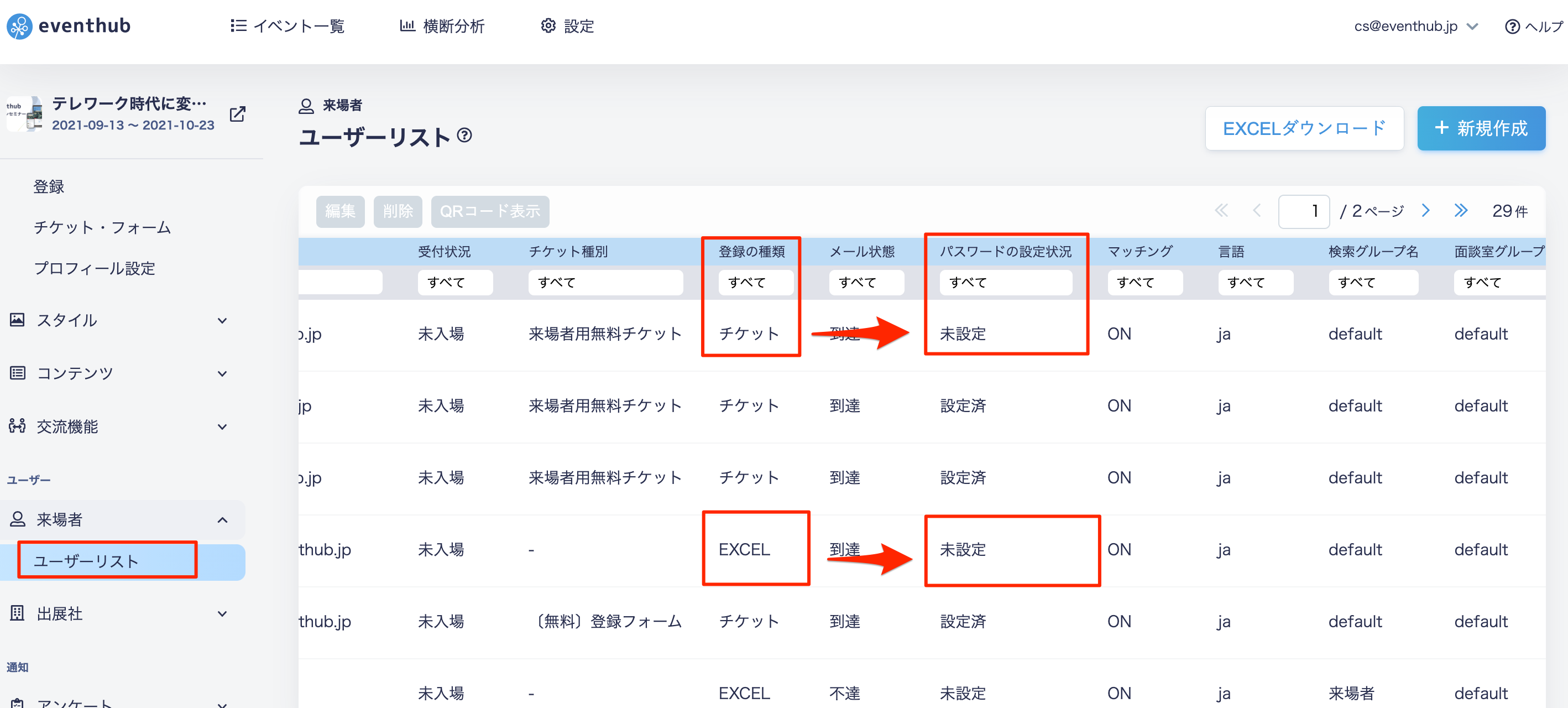Click the eventhub logo icon

pyautogui.click(x=19, y=26)
